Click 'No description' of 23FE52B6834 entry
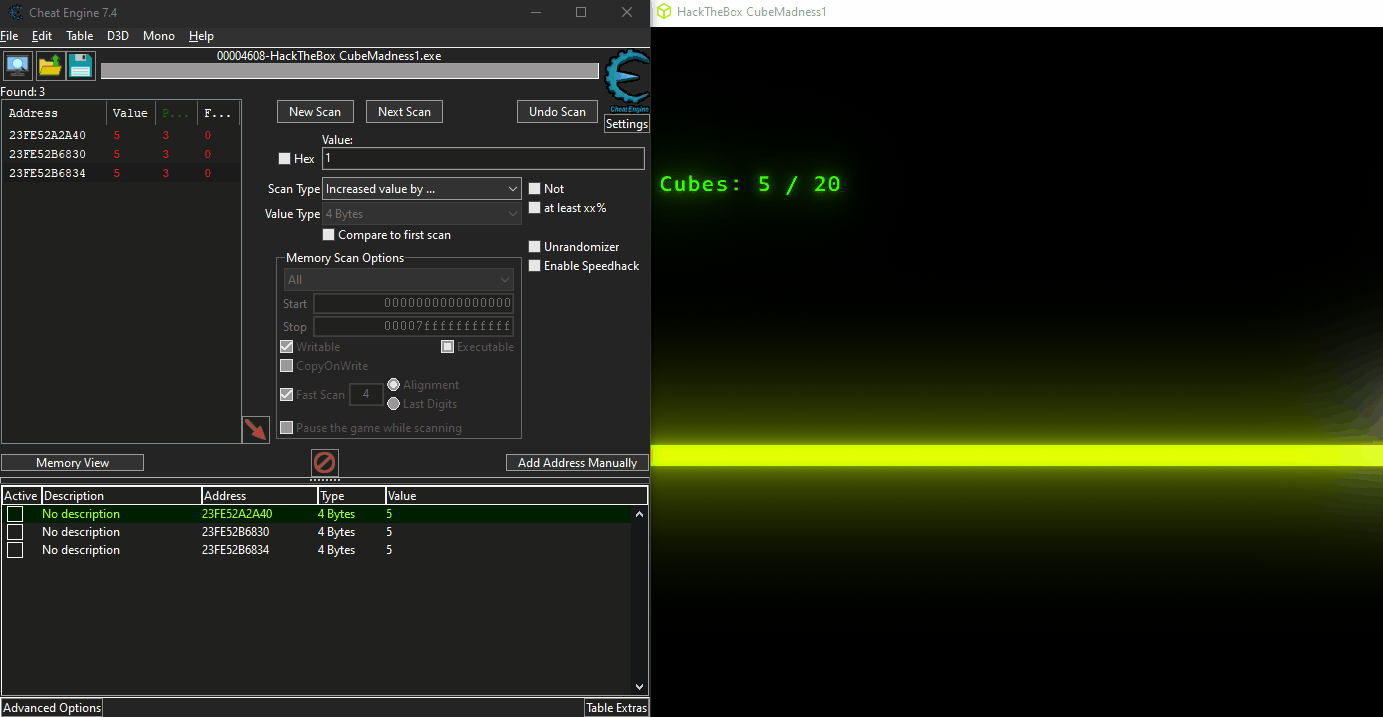This screenshot has width=1383, height=717. tap(81, 550)
